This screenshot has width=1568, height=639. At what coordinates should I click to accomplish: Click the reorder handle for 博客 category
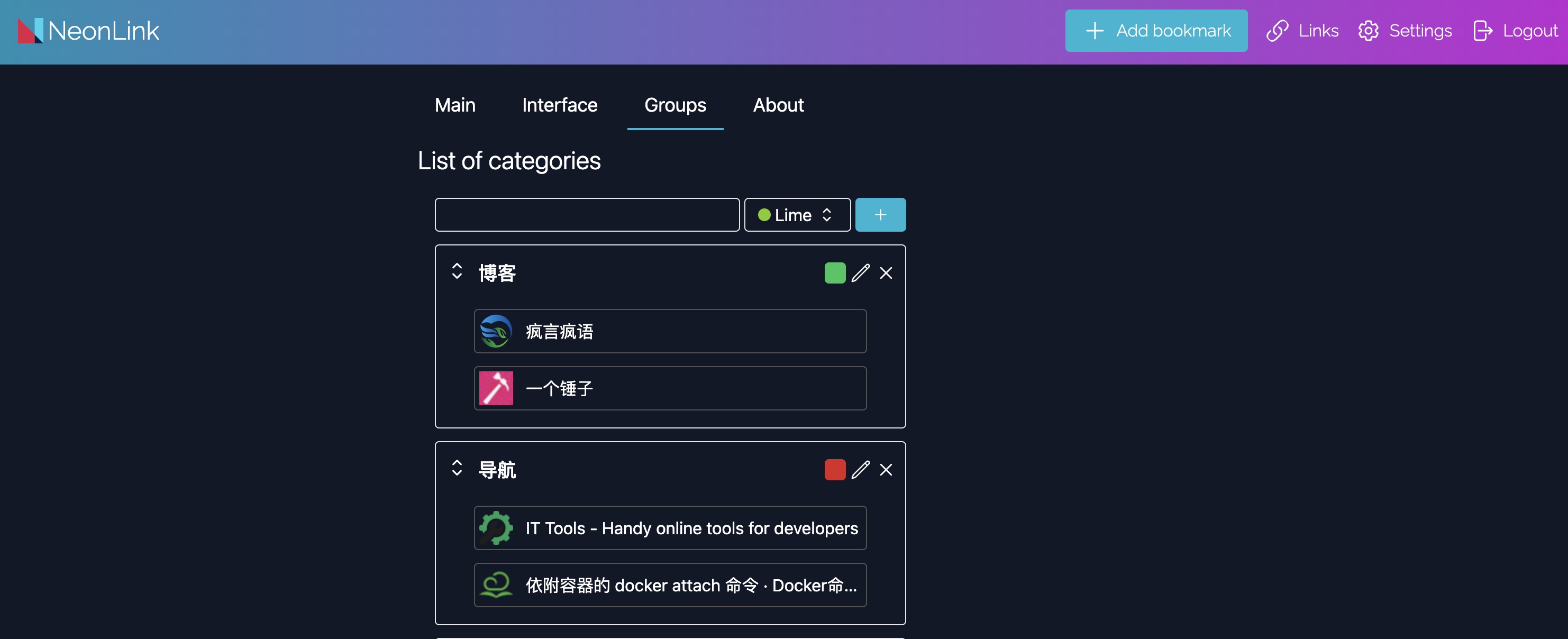pos(457,271)
